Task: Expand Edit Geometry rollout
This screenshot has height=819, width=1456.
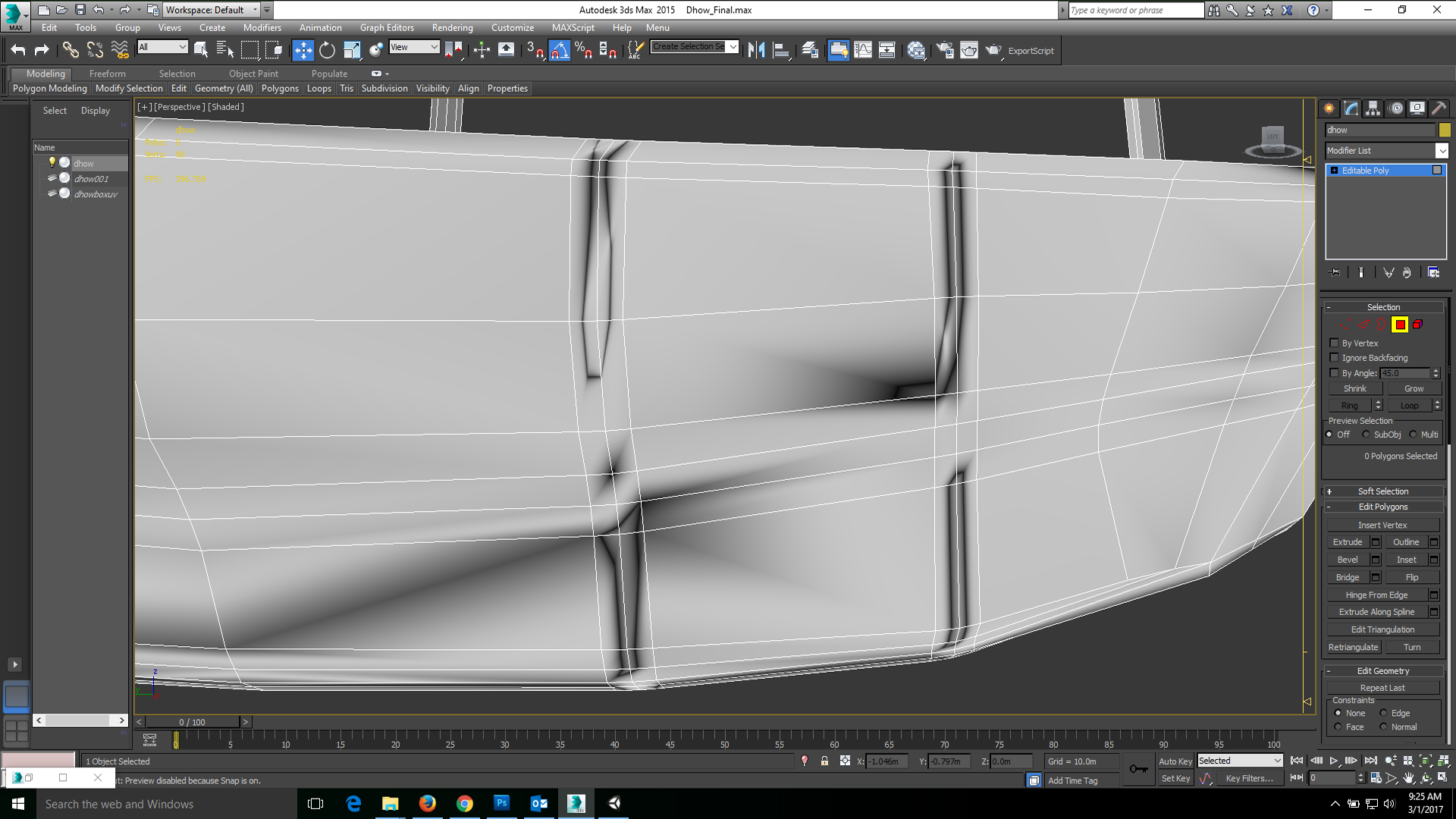Action: (x=1383, y=670)
